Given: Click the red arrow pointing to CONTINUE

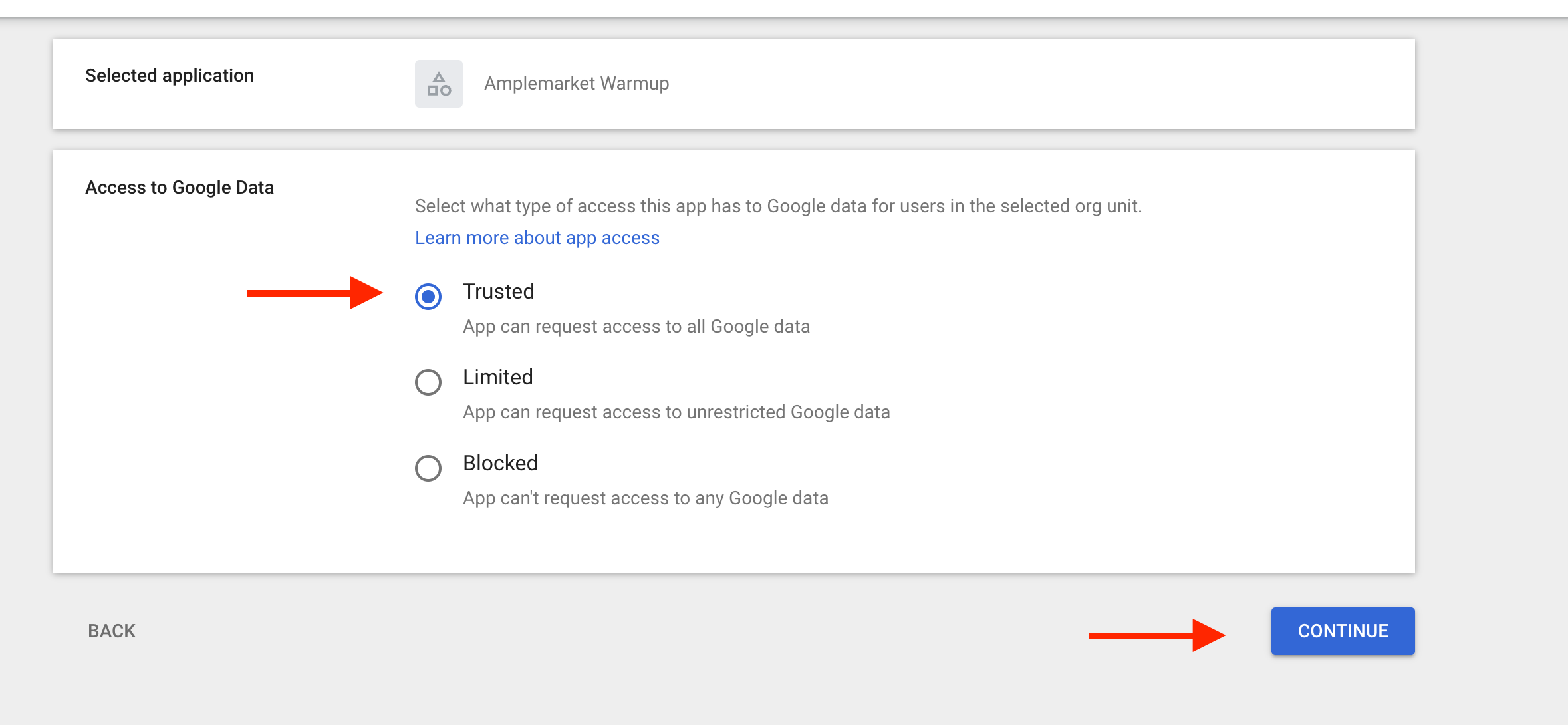Looking at the screenshot, I should [1156, 635].
